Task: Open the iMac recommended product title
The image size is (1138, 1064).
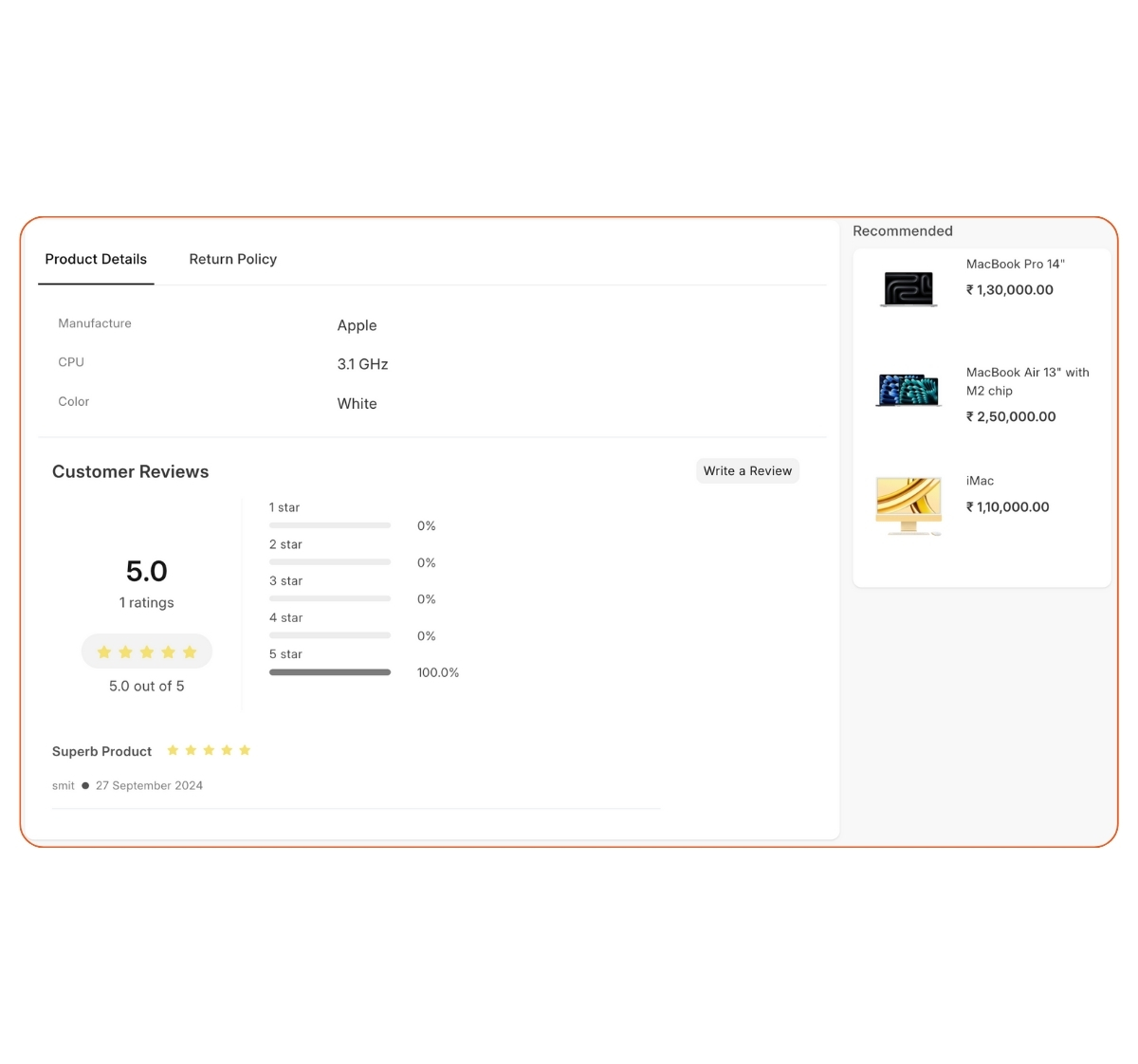Action: 980,481
